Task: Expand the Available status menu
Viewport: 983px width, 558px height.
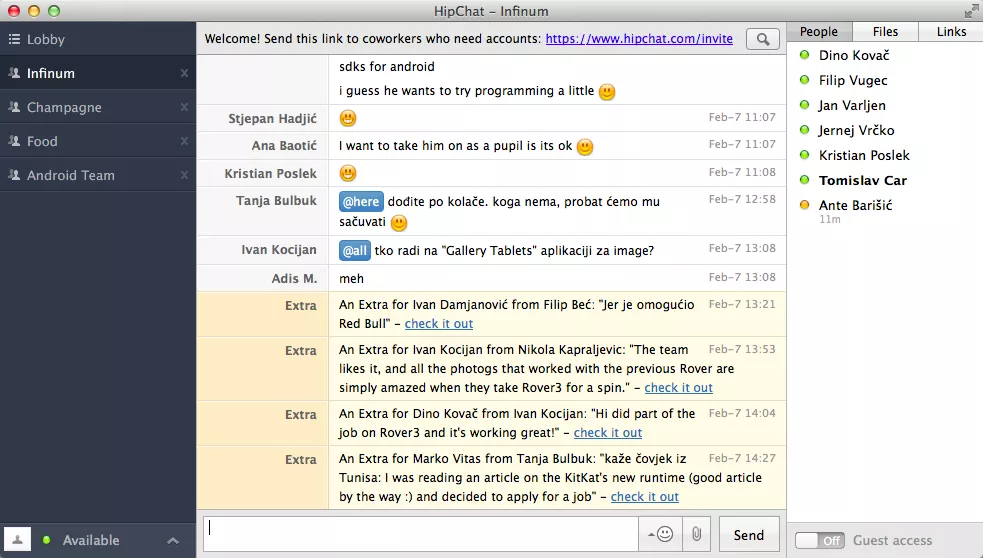Action: tap(173, 541)
